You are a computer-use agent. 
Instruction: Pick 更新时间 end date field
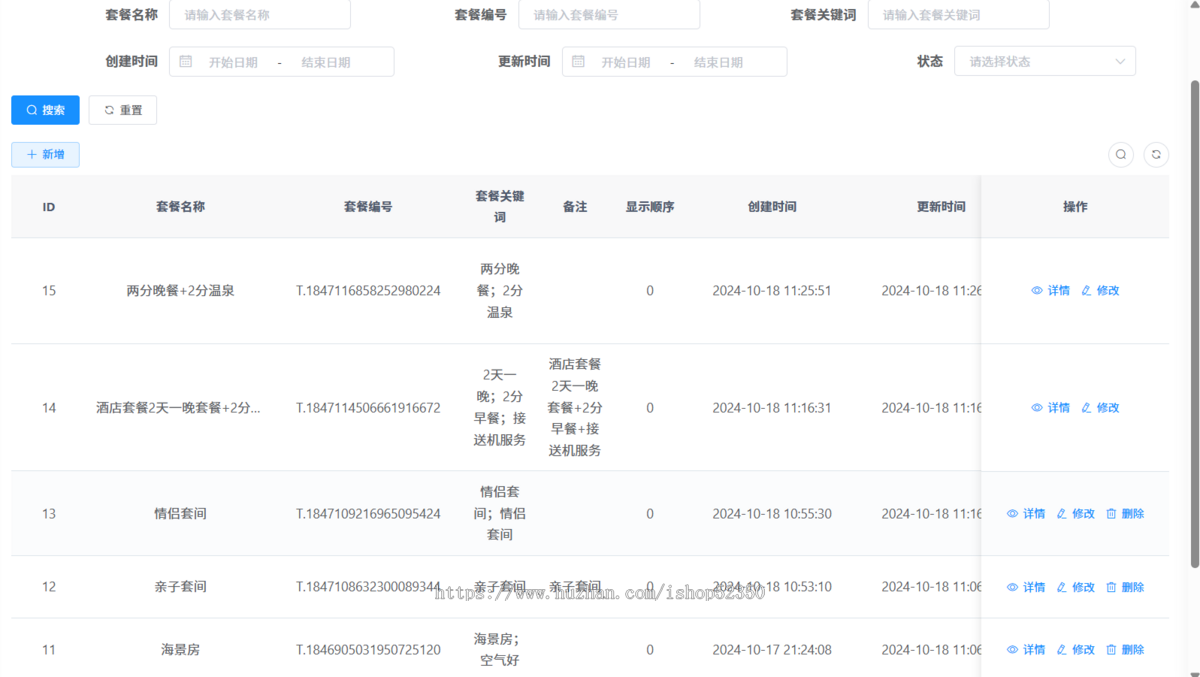coord(718,62)
